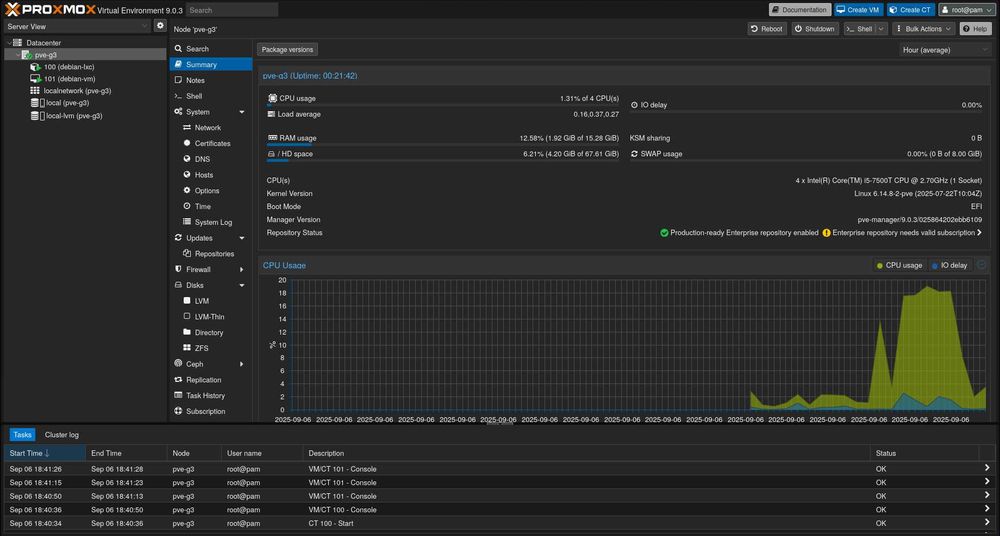
Task: Sort by the Description column header
Action: (x=586, y=453)
